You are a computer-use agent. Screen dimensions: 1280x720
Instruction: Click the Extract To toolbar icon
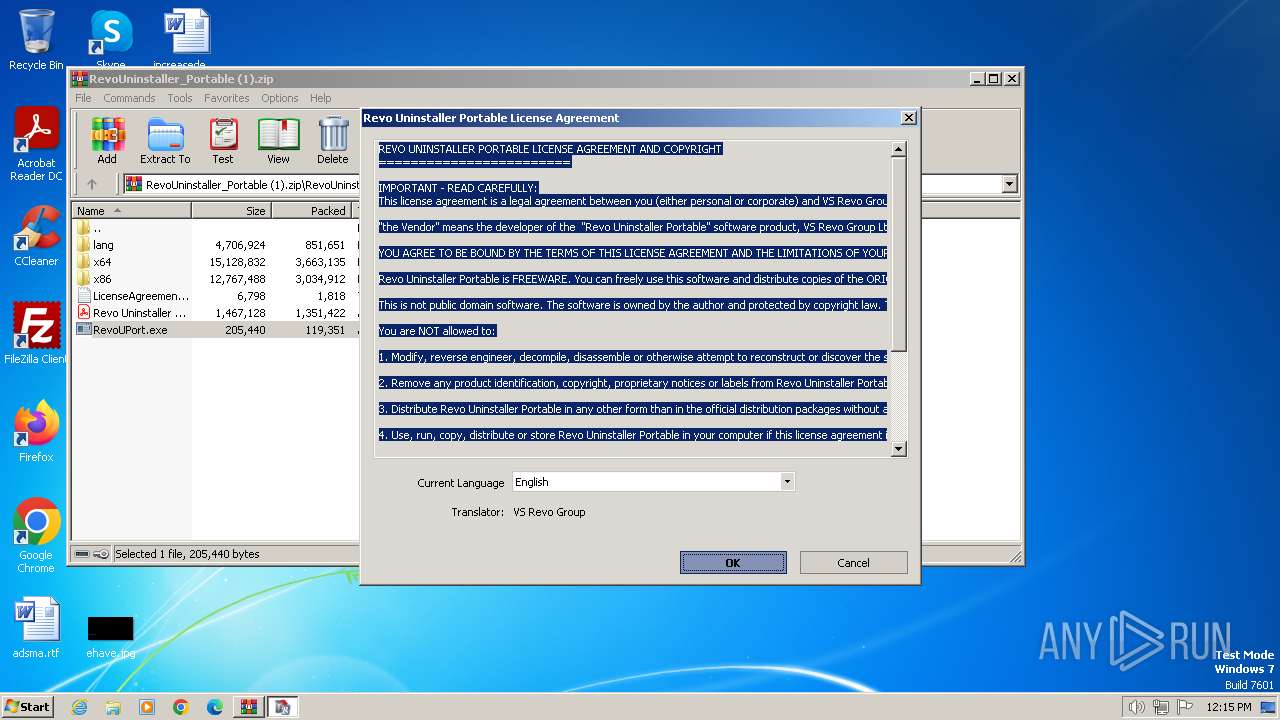click(165, 141)
